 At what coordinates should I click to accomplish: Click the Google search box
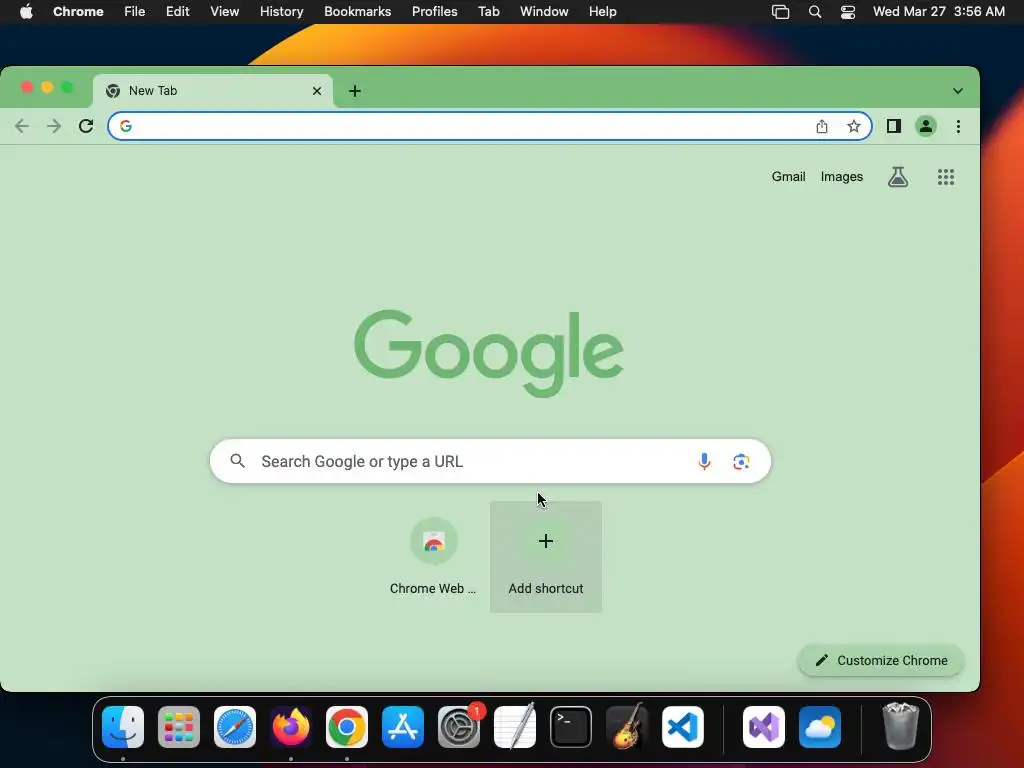(x=490, y=461)
